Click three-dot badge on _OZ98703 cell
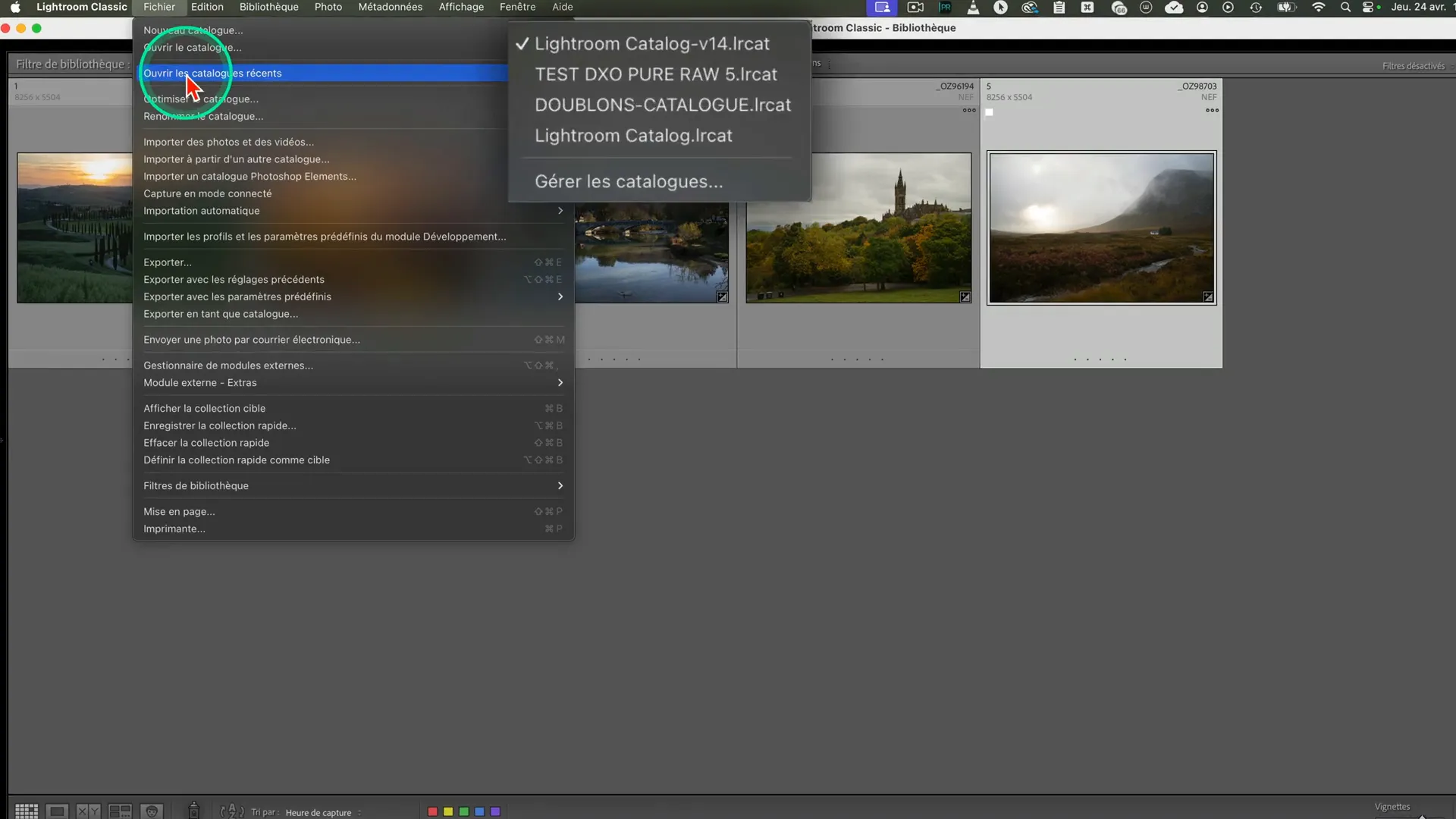Image resolution: width=1456 pixels, height=819 pixels. pyautogui.click(x=1212, y=111)
